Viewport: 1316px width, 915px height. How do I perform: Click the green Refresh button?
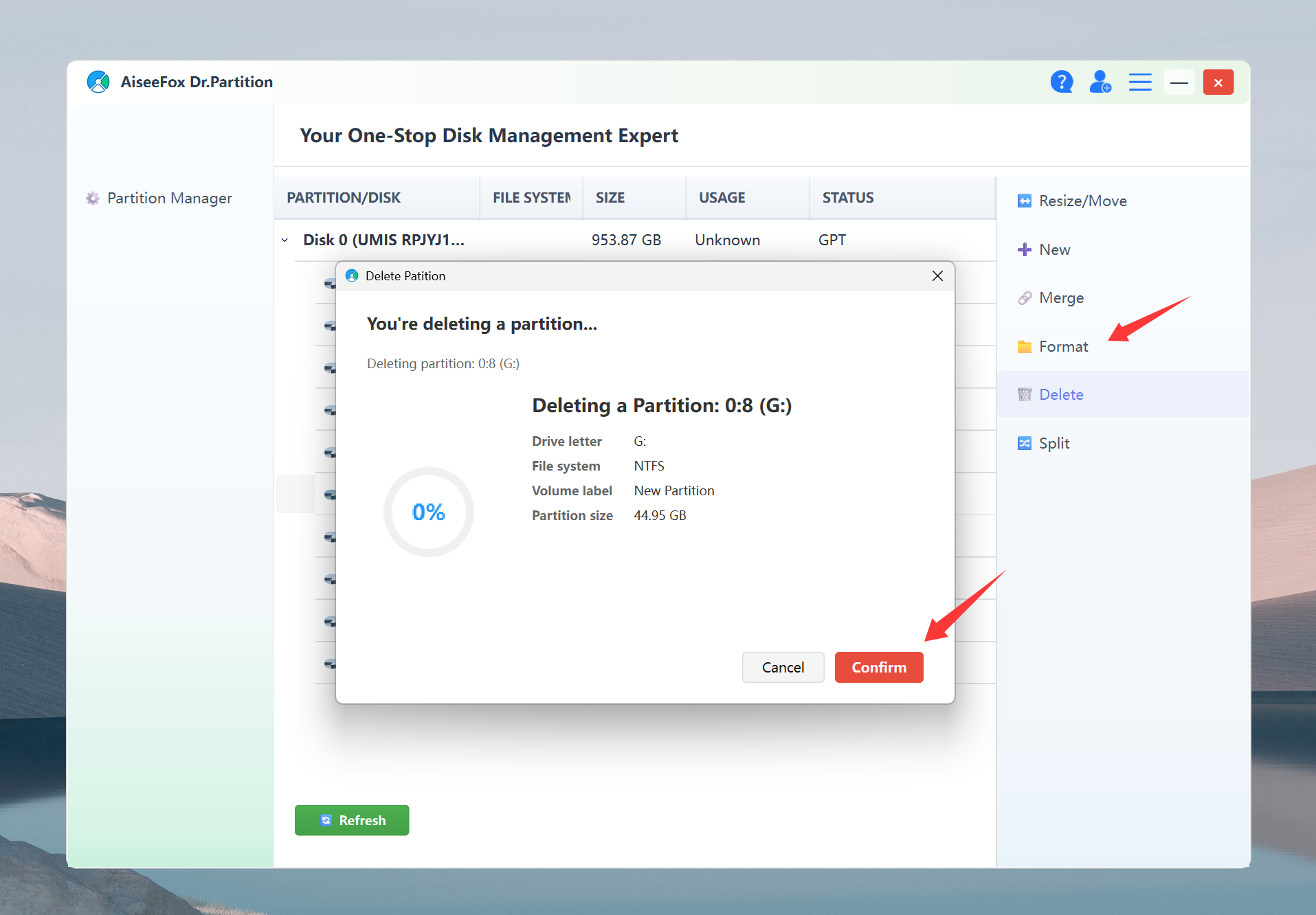pyautogui.click(x=352, y=821)
